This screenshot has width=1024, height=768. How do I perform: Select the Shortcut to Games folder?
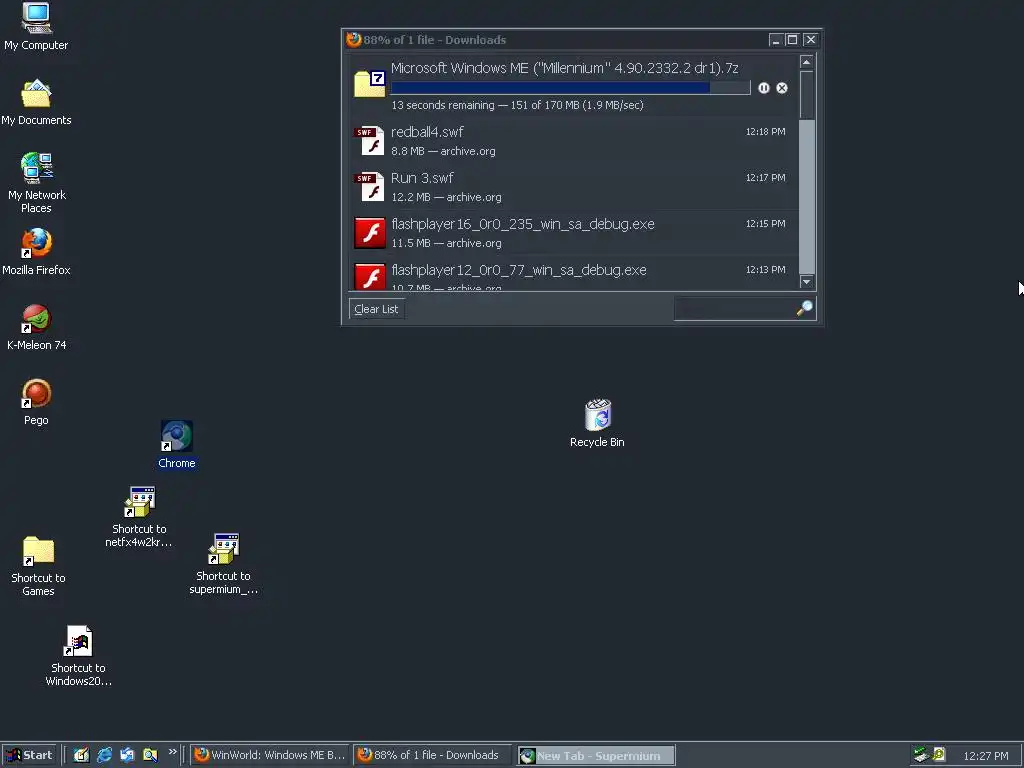[38, 566]
